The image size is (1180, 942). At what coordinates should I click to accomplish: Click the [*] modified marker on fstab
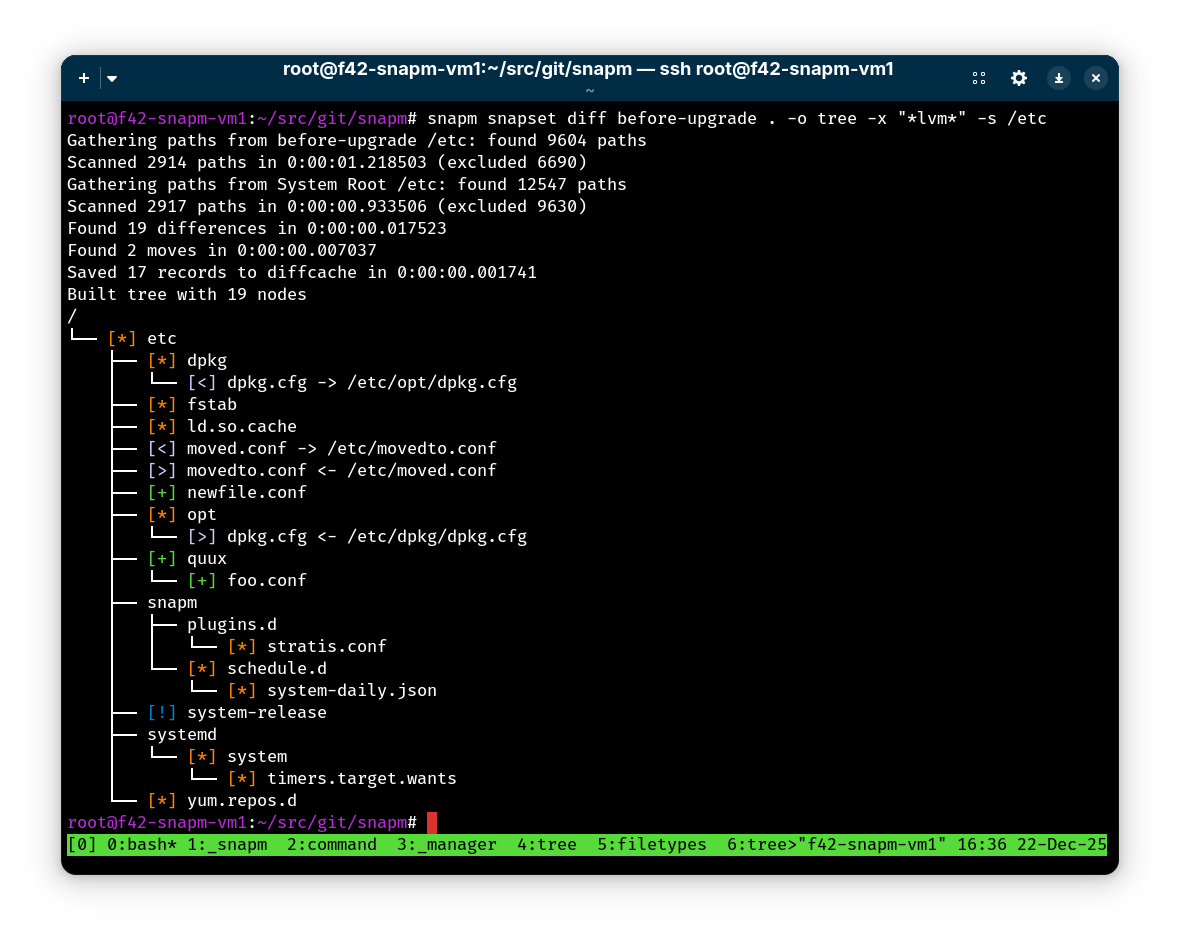pyautogui.click(x=162, y=404)
